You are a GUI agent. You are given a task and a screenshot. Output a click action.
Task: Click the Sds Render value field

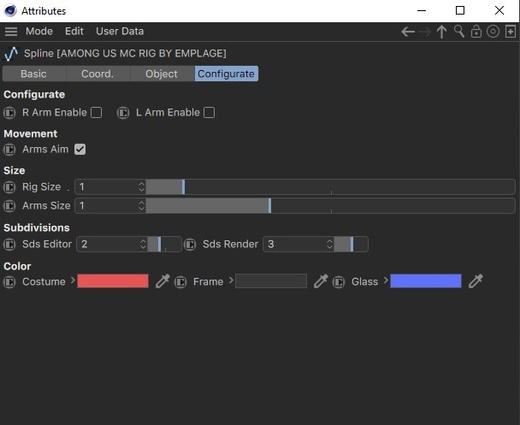tap(295, 244)
